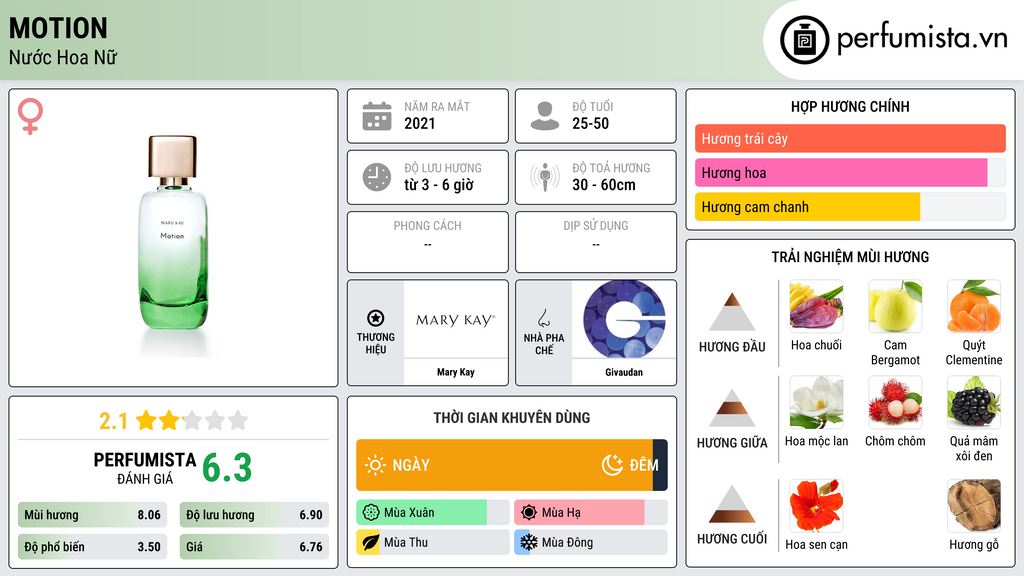The image size is (1024, 576).
Task: Click the 25-50 age range value
Action: pos(590,123)
